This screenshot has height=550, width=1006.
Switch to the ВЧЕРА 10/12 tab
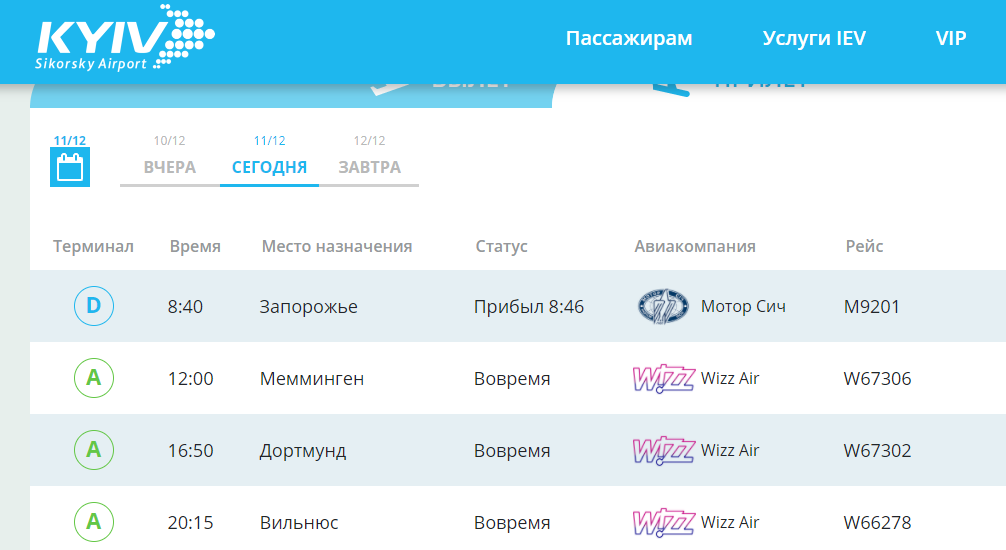(x=169, y=159)
